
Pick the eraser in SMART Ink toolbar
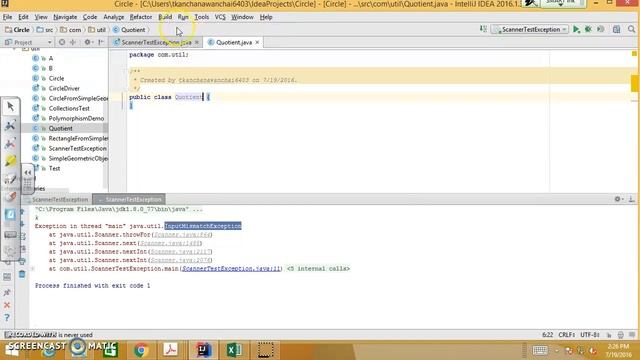click(11, 197)
